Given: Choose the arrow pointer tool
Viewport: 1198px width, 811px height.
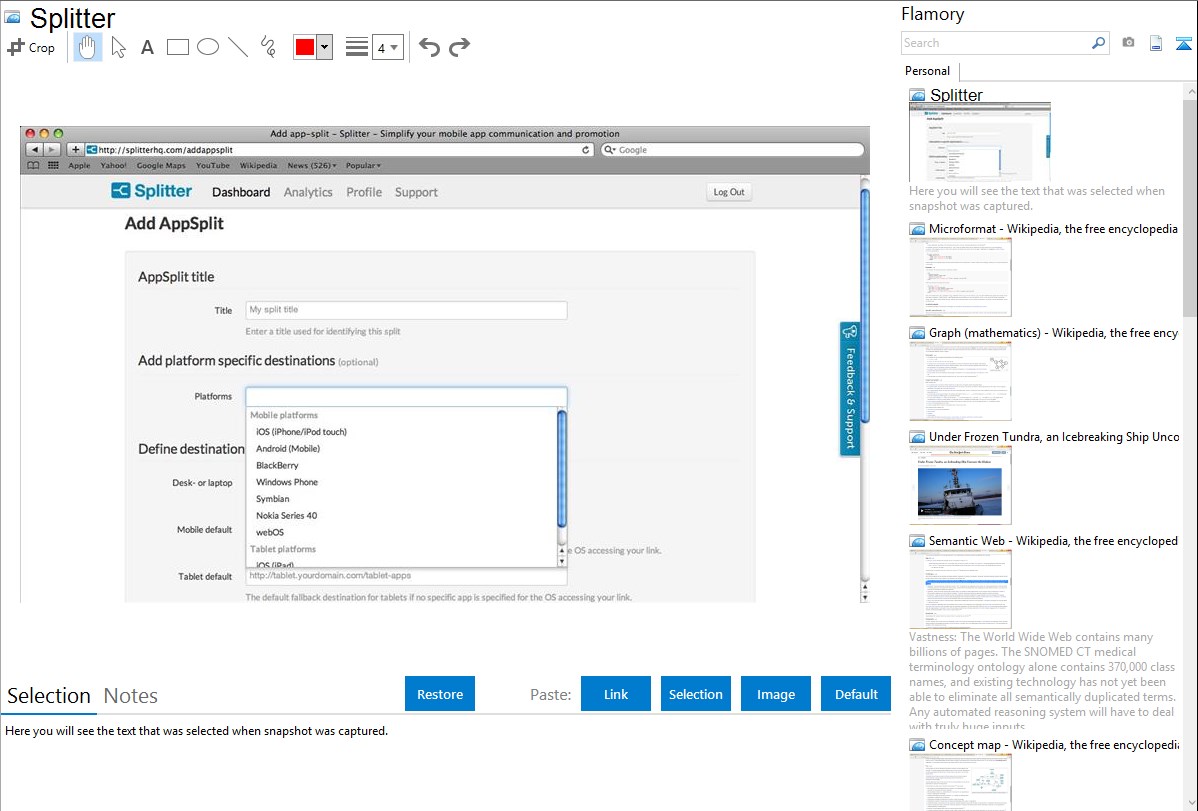Looking at the screenshot, I should click(x=118, y=47).
